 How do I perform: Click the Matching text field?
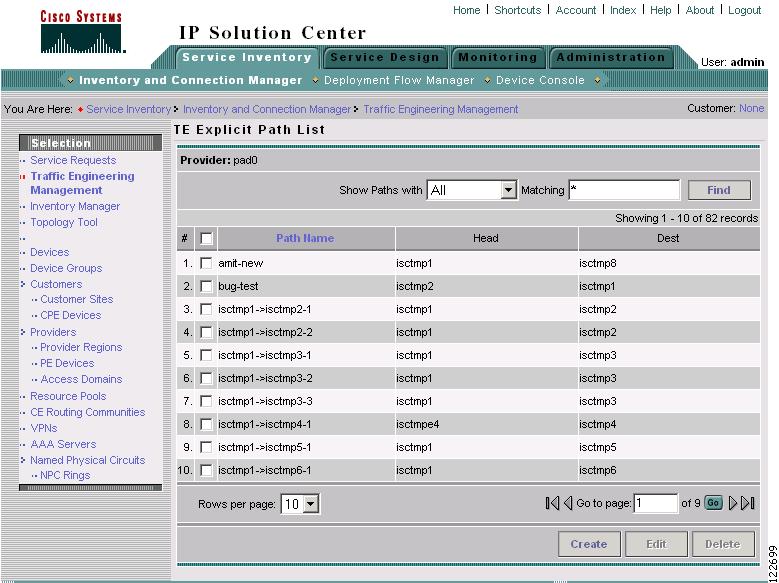(624, 190)
